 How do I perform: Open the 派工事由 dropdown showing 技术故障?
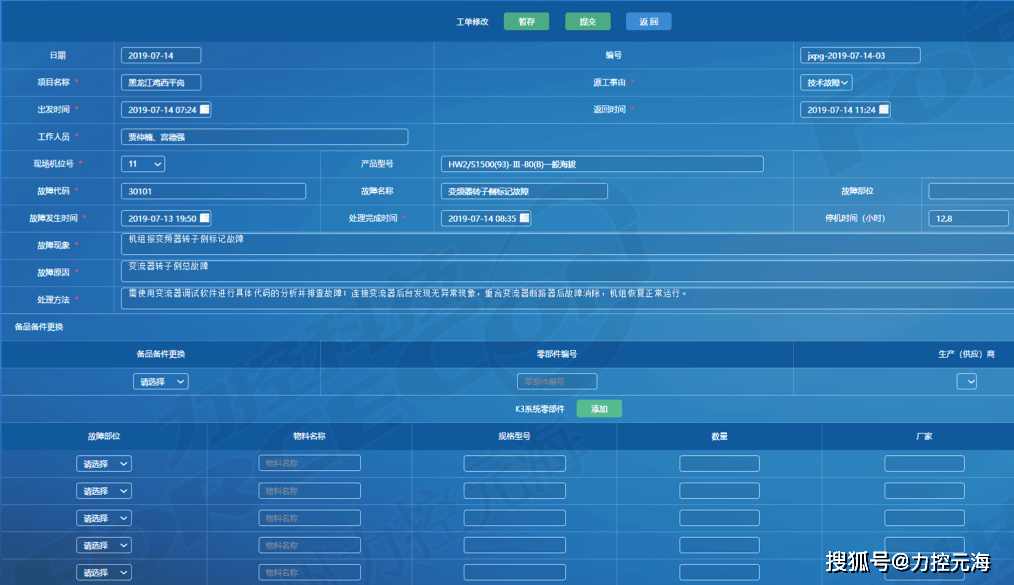coord(826,83)
